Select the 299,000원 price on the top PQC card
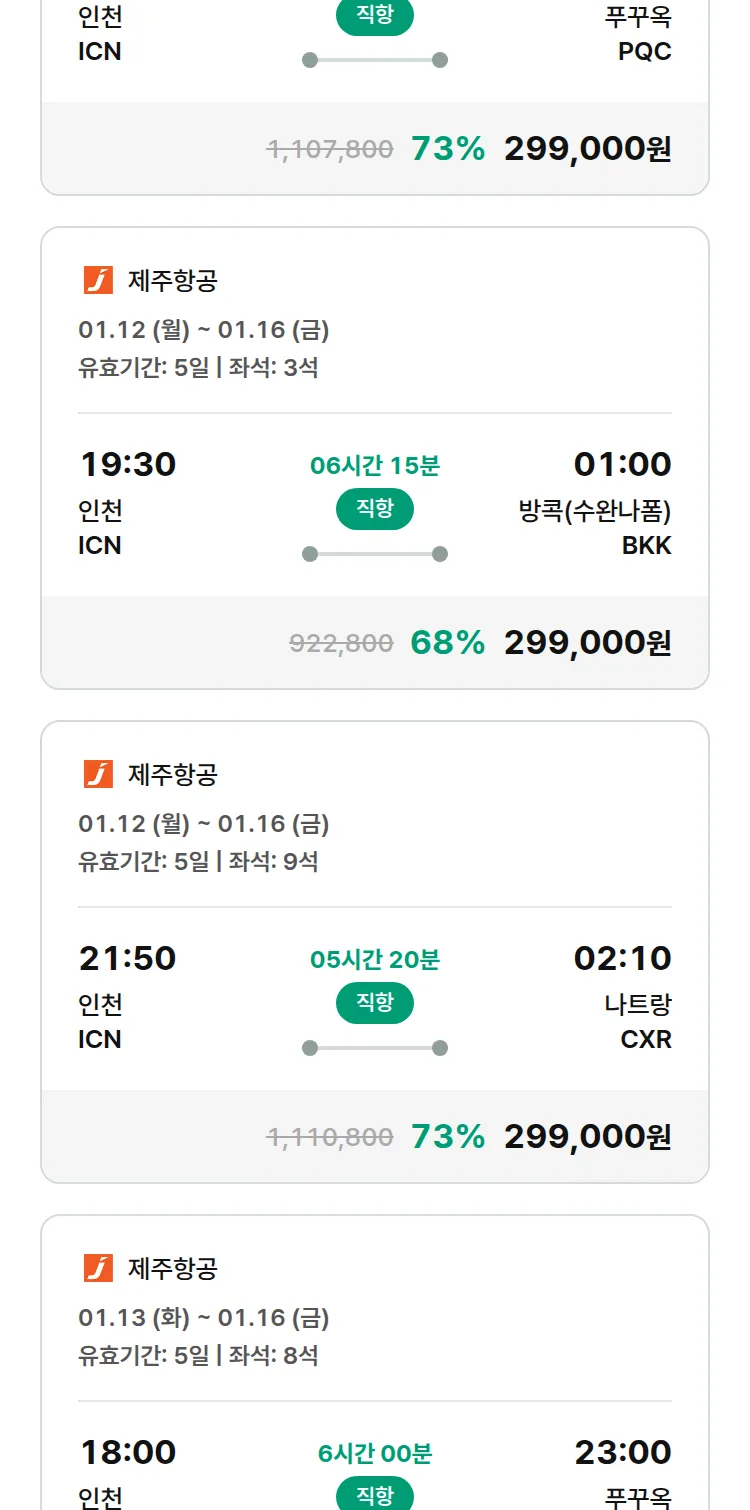The width and height of the screenshot is (750, 1510). [587, 149]
